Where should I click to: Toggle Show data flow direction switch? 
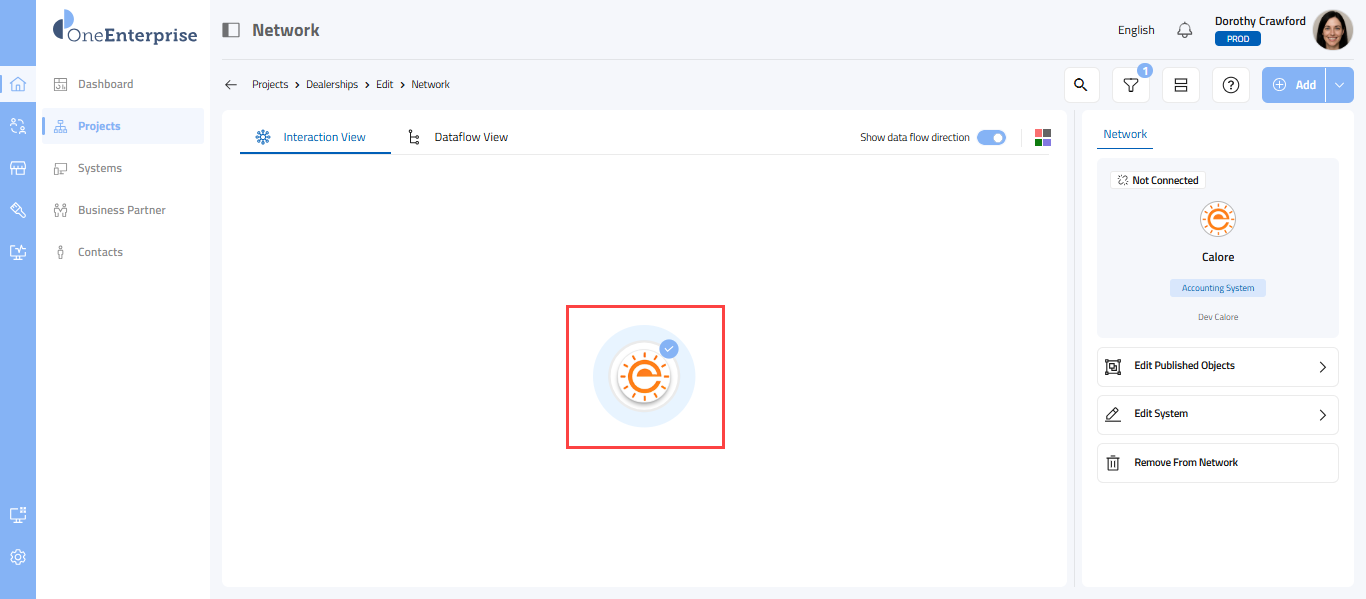coord(991,137)
